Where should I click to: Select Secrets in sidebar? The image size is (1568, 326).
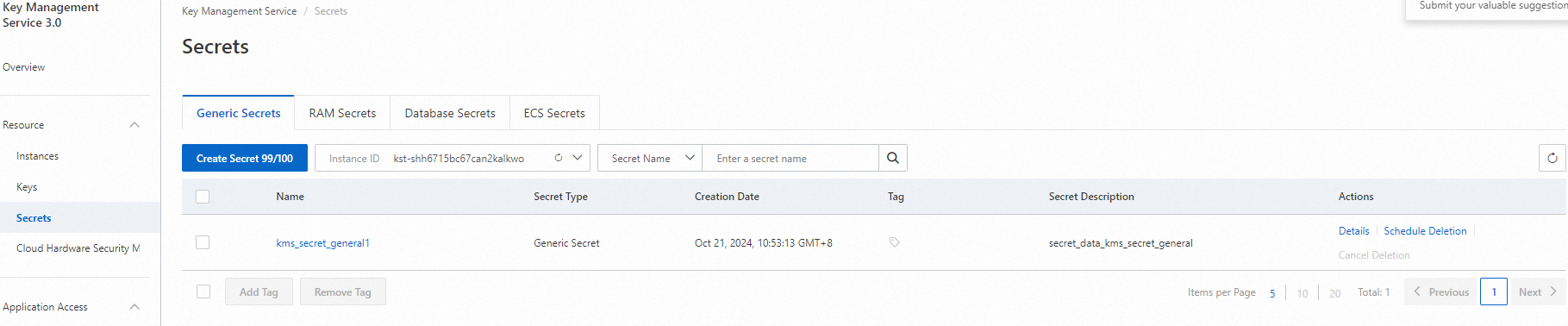(34, 218)
